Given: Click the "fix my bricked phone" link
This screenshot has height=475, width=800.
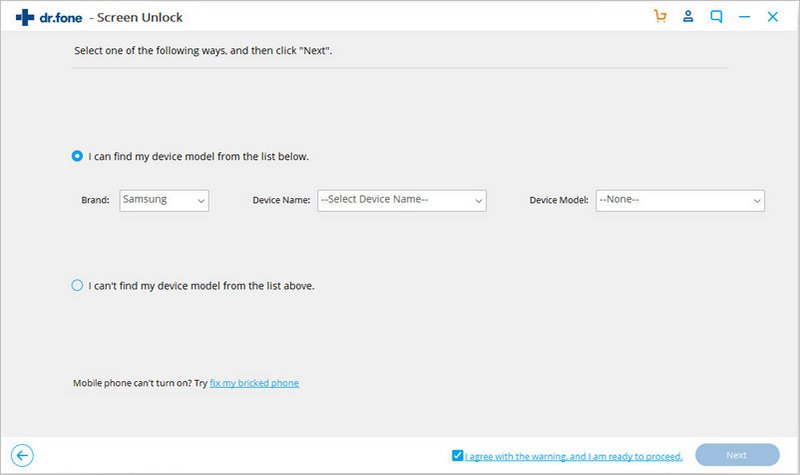Looking at the screenshot, I should click(x=254, y=383).
